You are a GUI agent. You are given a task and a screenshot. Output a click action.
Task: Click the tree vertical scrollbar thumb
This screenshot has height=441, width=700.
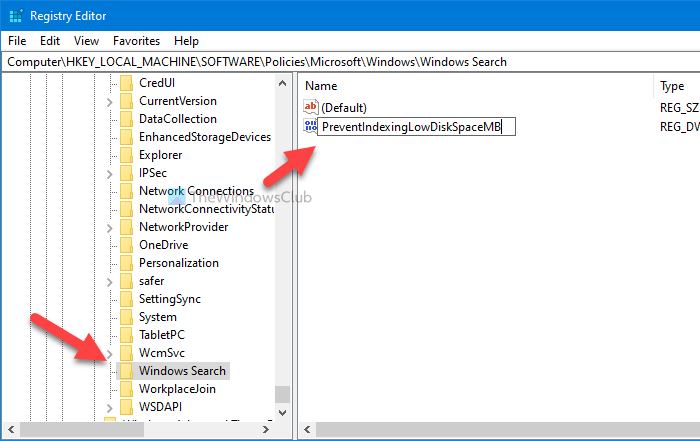click(x=282, y=394)
